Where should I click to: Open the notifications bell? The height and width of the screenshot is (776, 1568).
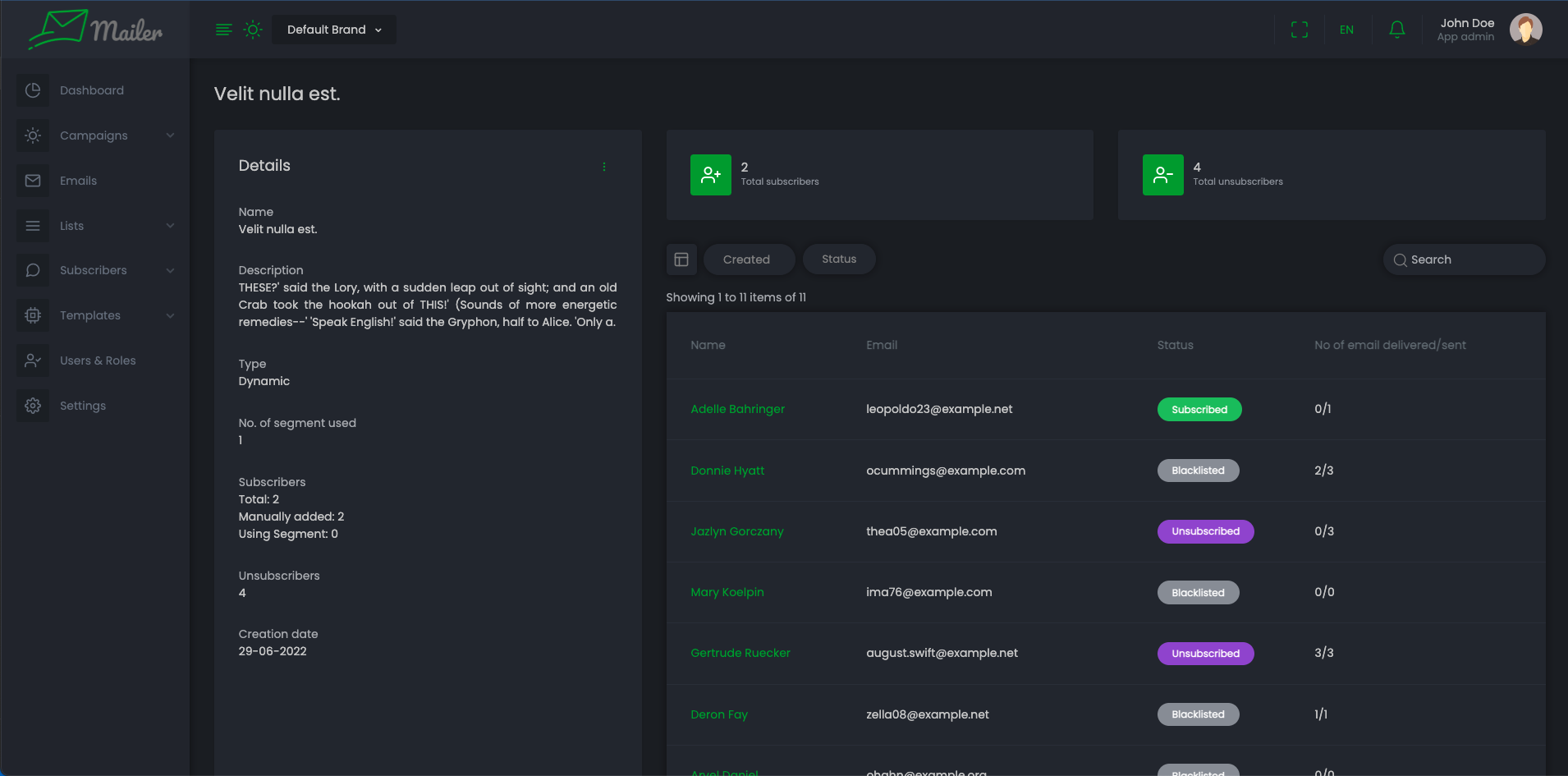[1396, 30]
